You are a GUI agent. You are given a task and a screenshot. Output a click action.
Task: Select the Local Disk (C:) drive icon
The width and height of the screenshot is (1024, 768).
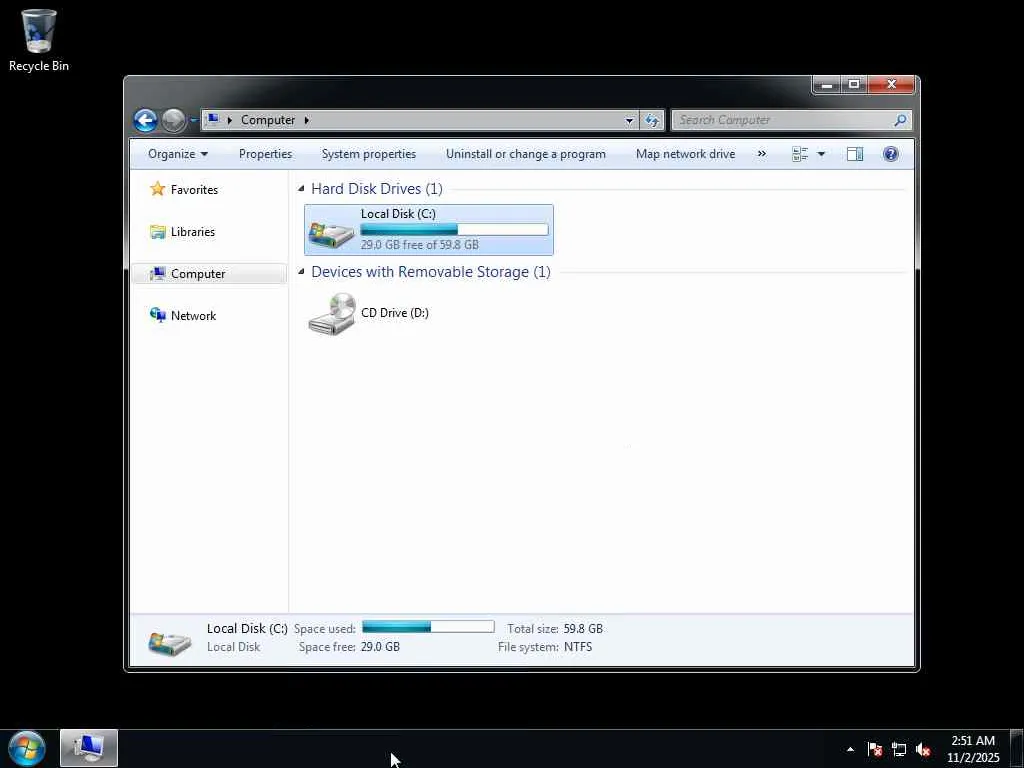point(332,233)
